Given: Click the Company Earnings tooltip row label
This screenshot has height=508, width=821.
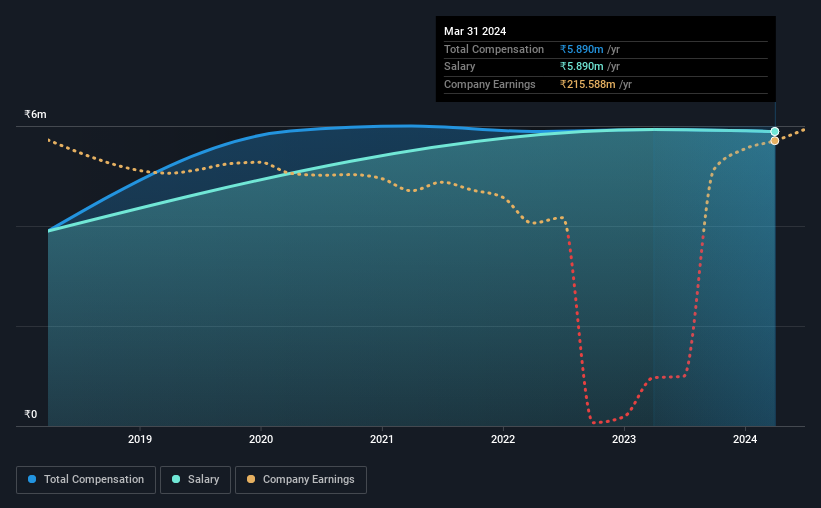Looking at the screenshot, I should coord(490,84).
